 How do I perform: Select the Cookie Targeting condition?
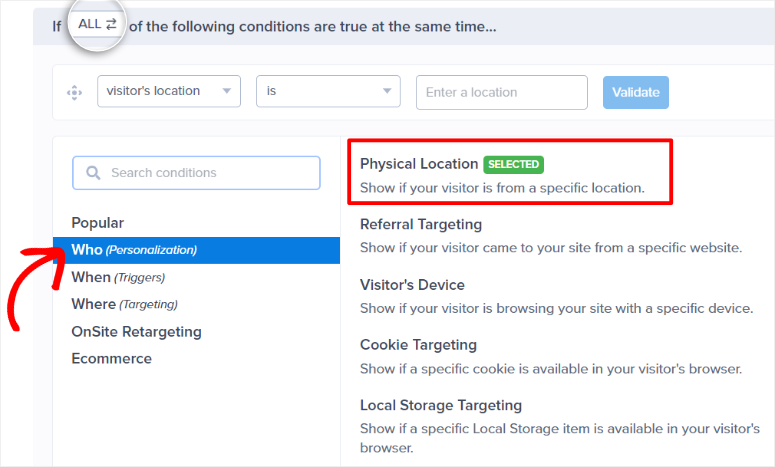click(x=551, y=356)
